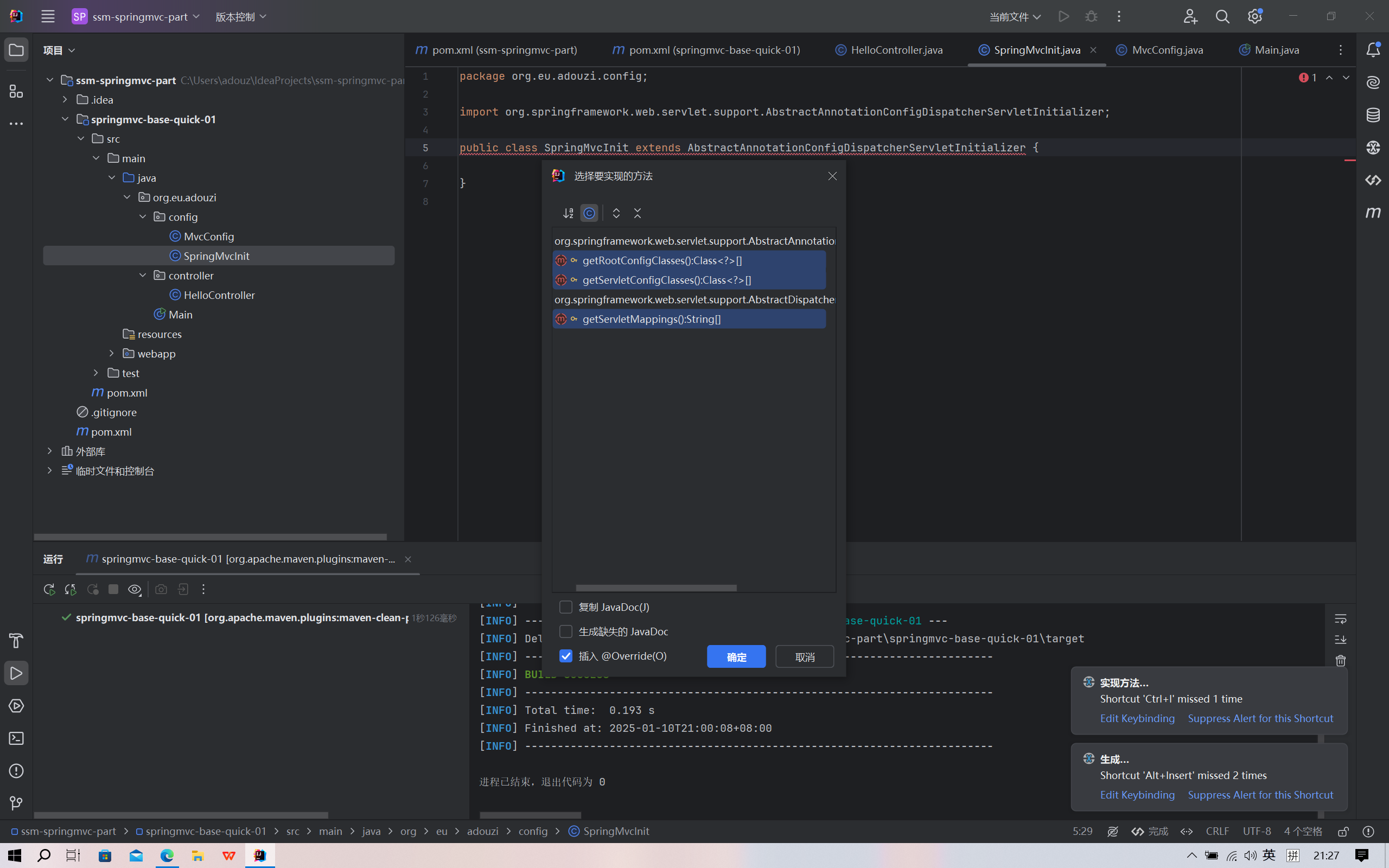Enable the 复制 JavaDoc checkbox
This screenshot has width=1389, height=868.
(x=566, y=607)
